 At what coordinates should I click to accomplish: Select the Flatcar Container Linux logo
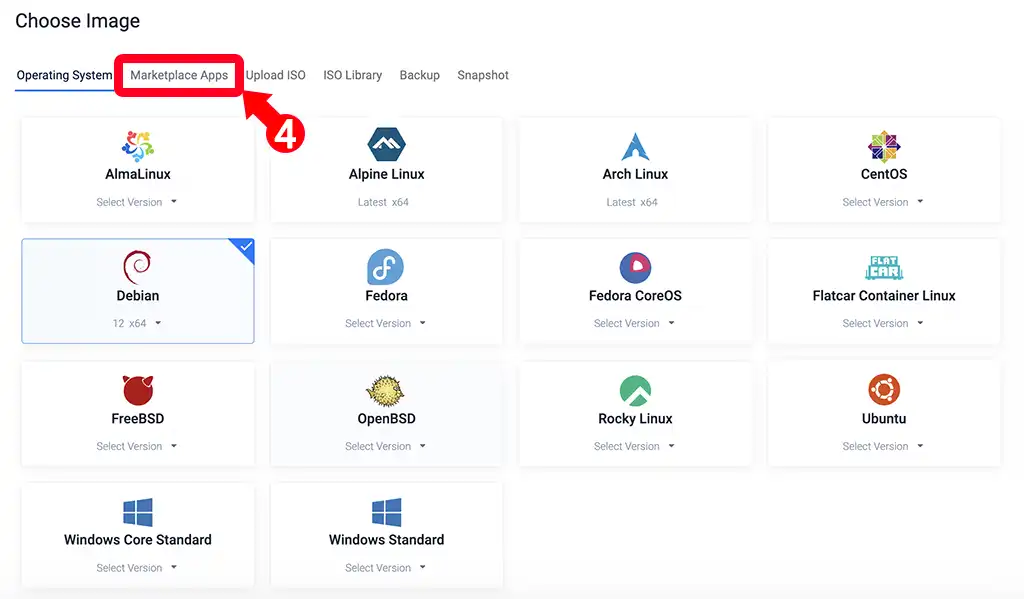(x=884, y=267)
